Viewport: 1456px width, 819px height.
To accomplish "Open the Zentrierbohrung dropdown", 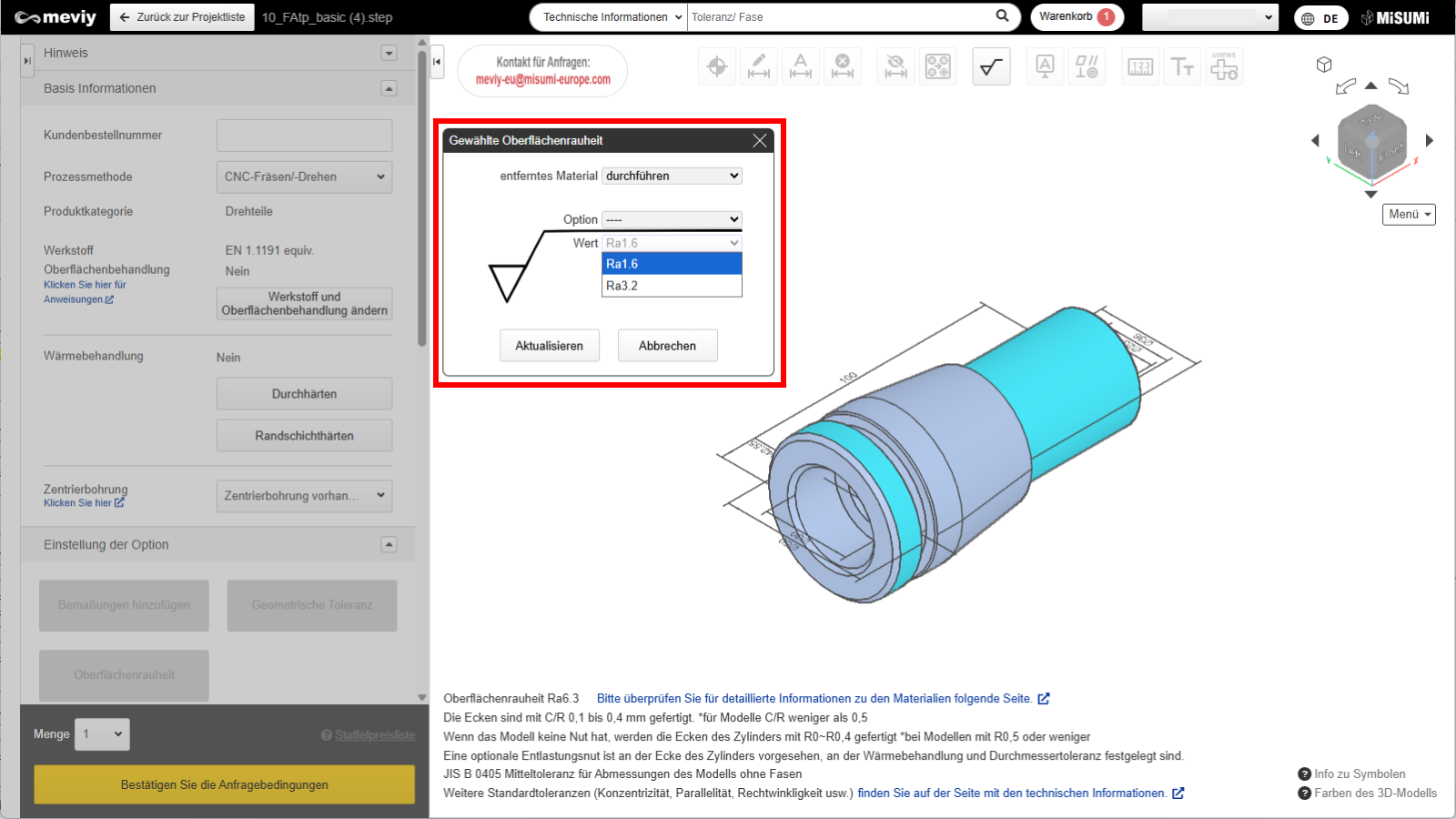I will 304,496.
